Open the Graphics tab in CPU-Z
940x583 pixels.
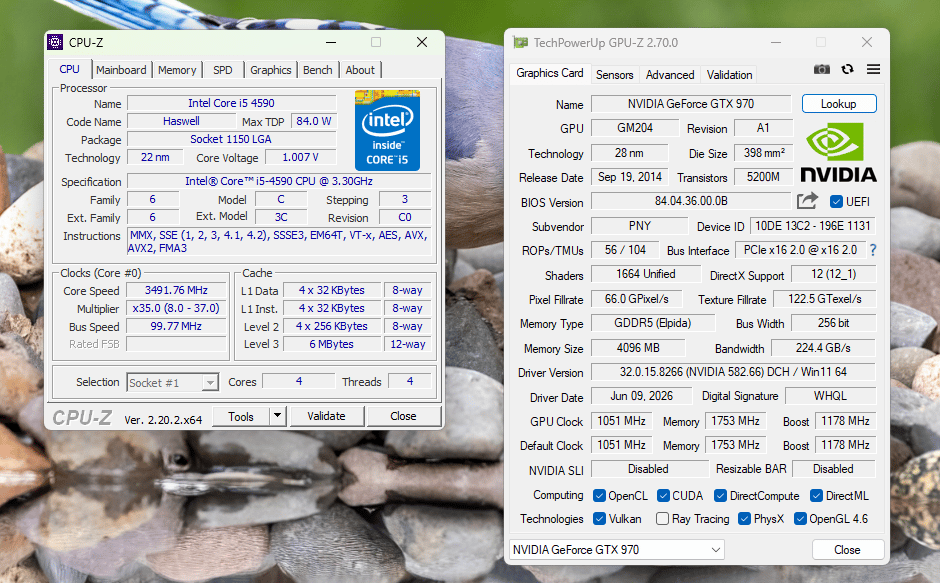point(270,70)
